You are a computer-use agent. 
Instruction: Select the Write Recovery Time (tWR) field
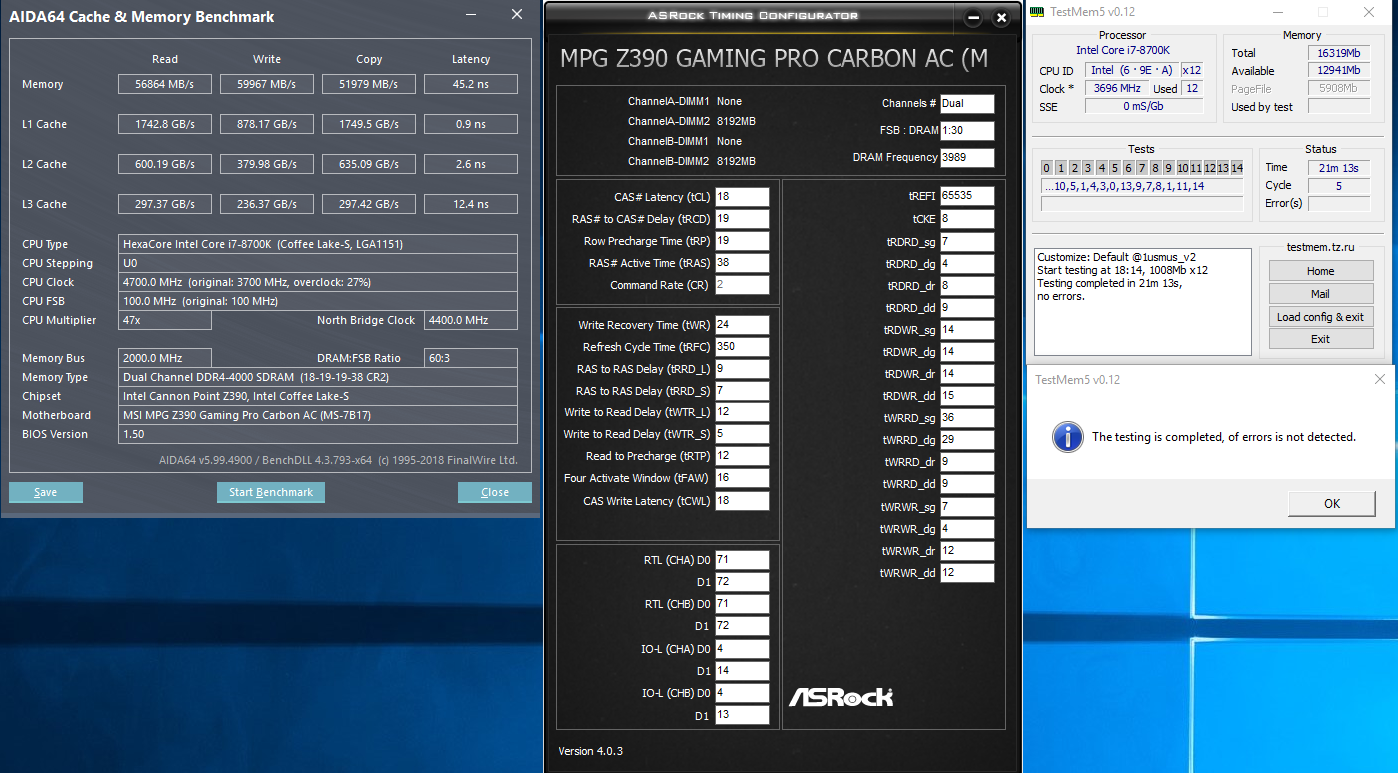coord(742,325)
